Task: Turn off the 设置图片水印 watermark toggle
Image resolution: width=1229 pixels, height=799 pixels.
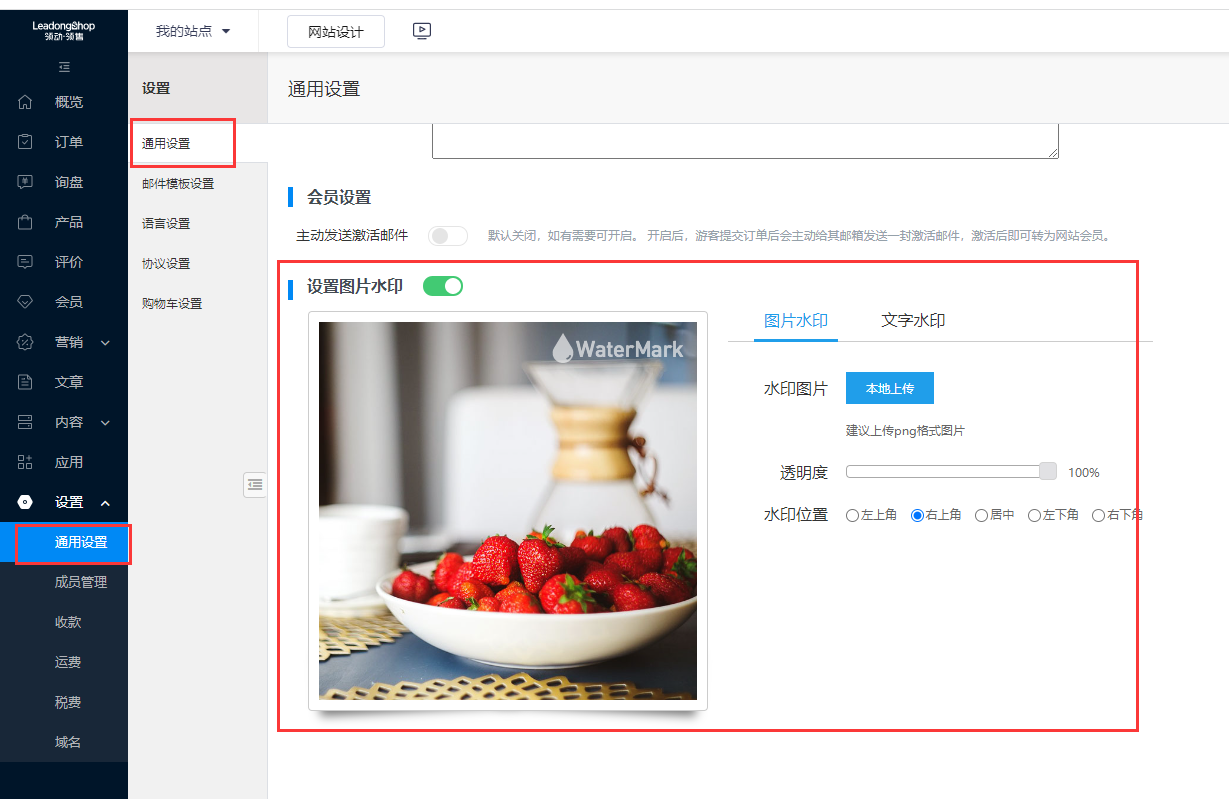Action: click(x=442, y=285)
